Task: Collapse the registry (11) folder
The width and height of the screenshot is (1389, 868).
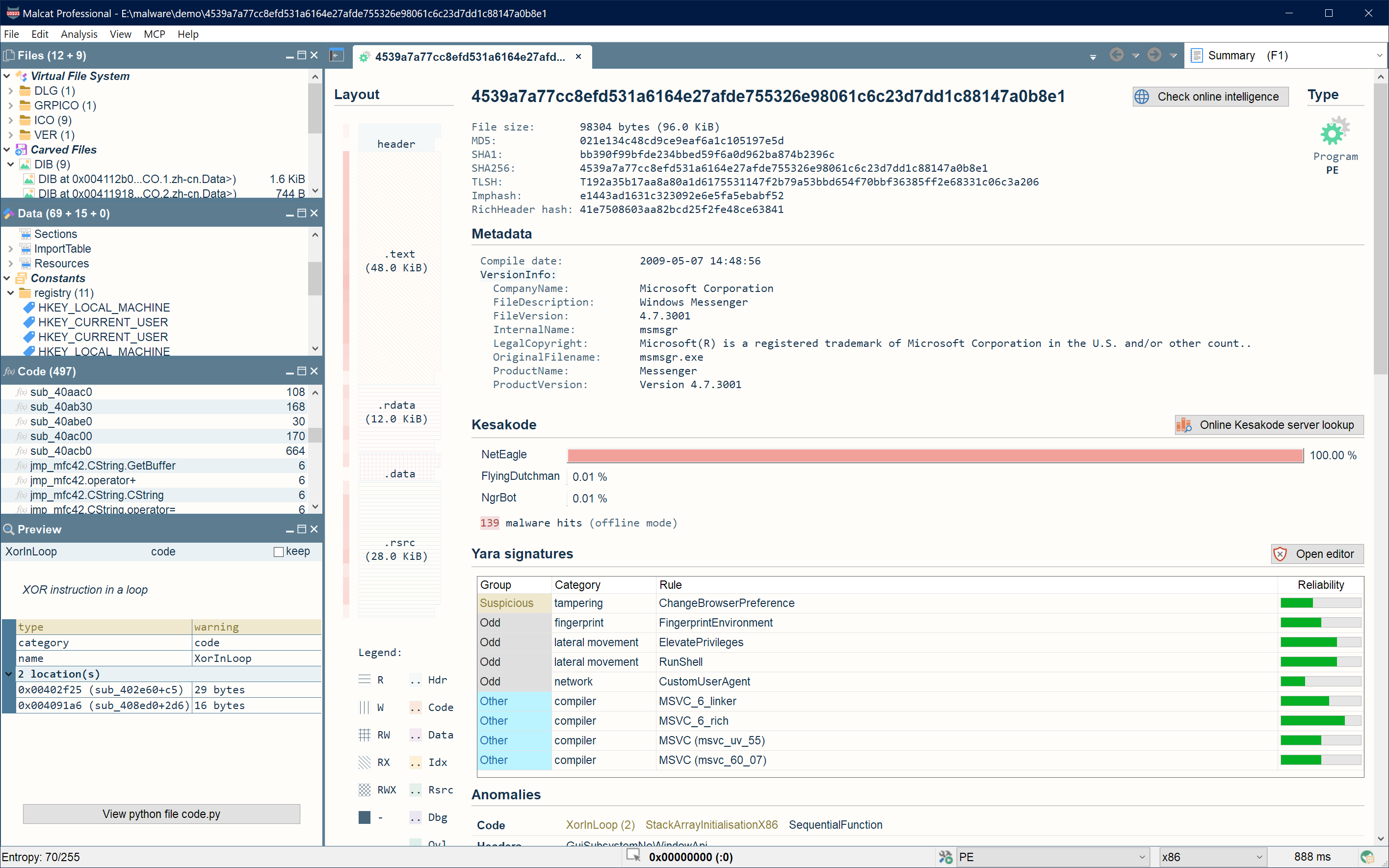Action: point(10,293)
